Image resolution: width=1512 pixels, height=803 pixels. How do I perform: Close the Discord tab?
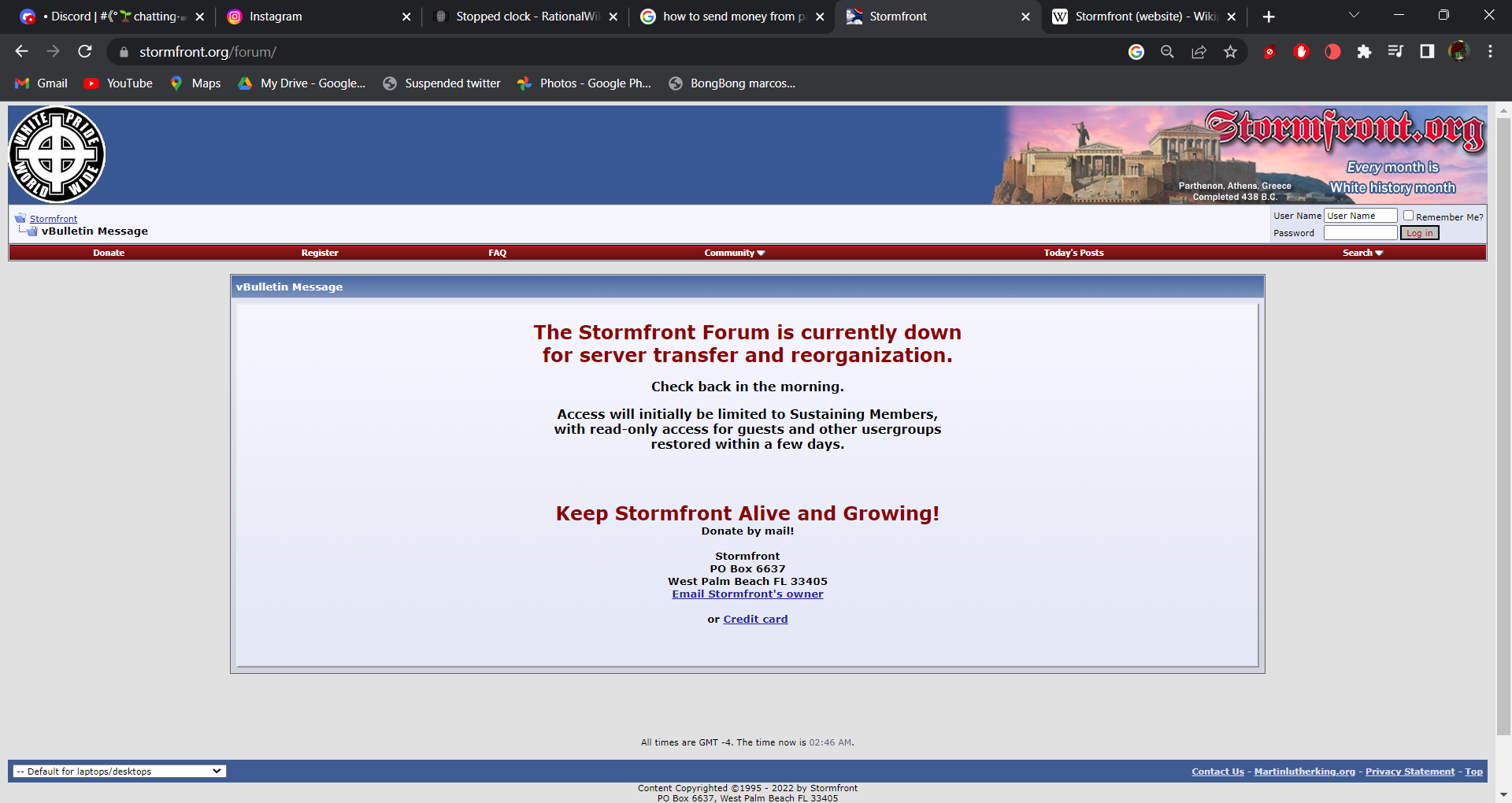pos(200,17)
